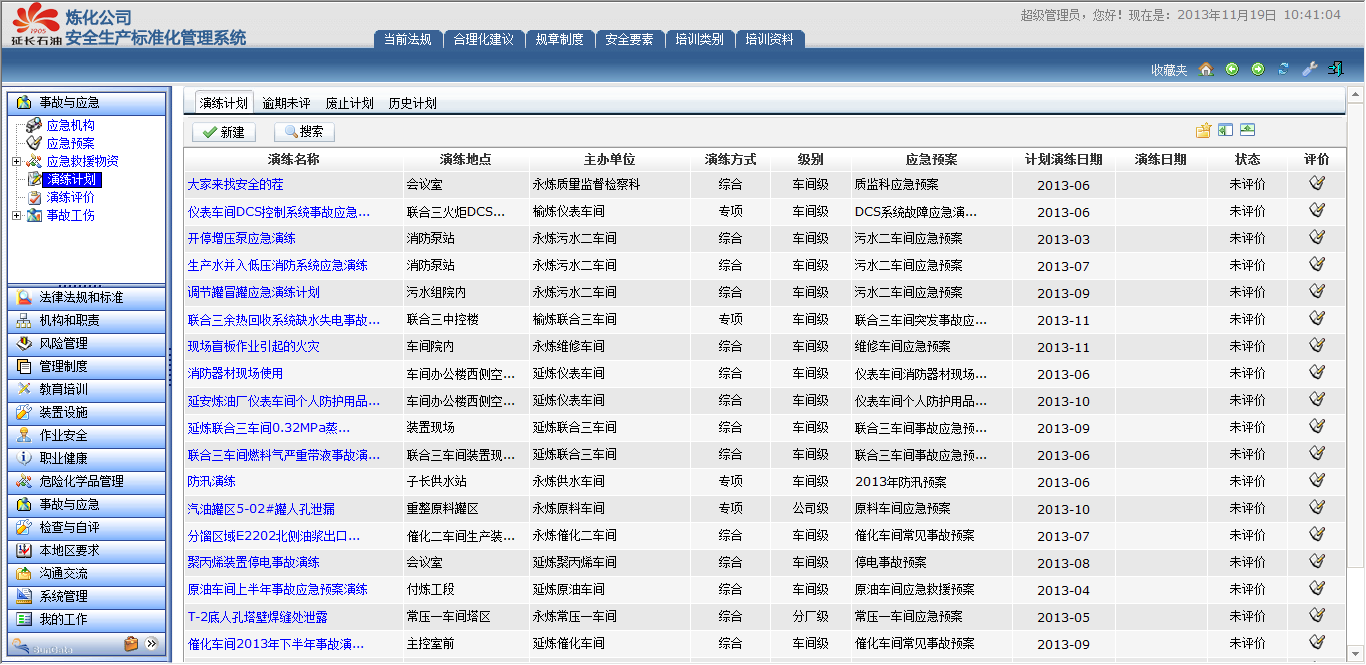Sort by the 演练名称 column header
Screen dimensions: 1366x665
click(293, 159)
